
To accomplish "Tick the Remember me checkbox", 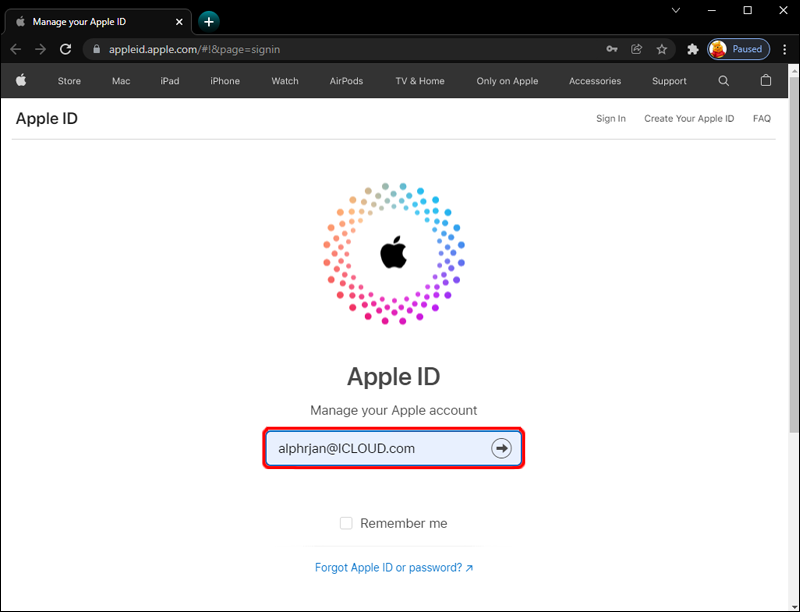I will (346, 523).
